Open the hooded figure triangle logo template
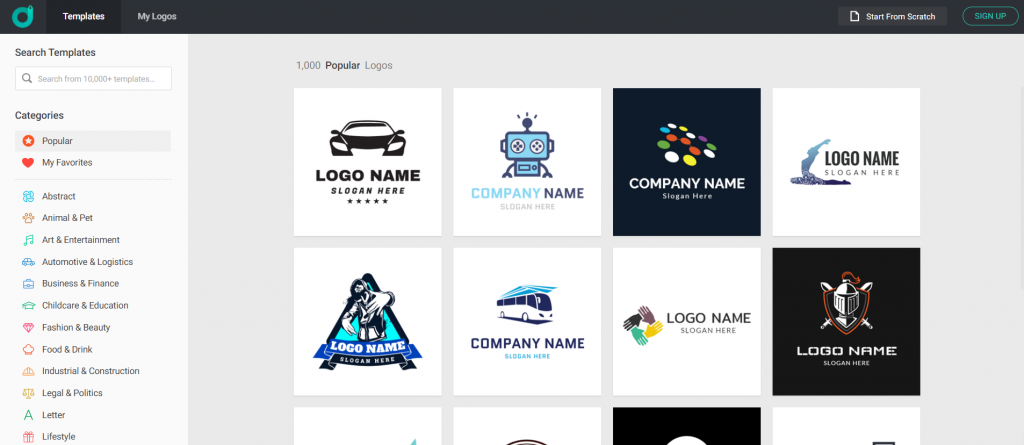Image resolution: width=1024 pixels, height=445 pixels. [x=368, y=321]
